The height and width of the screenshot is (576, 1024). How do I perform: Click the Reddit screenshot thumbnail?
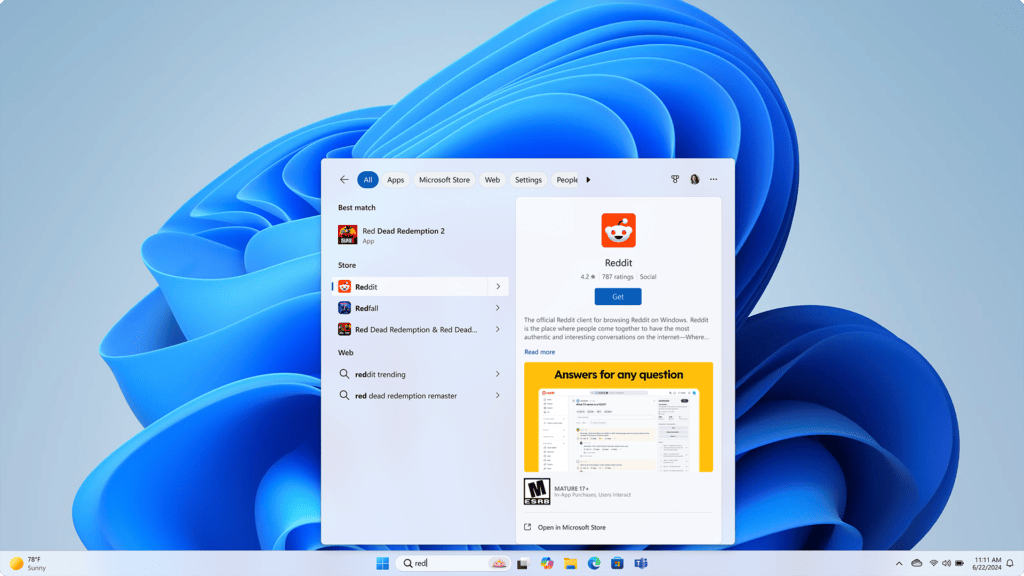(618, 416)
